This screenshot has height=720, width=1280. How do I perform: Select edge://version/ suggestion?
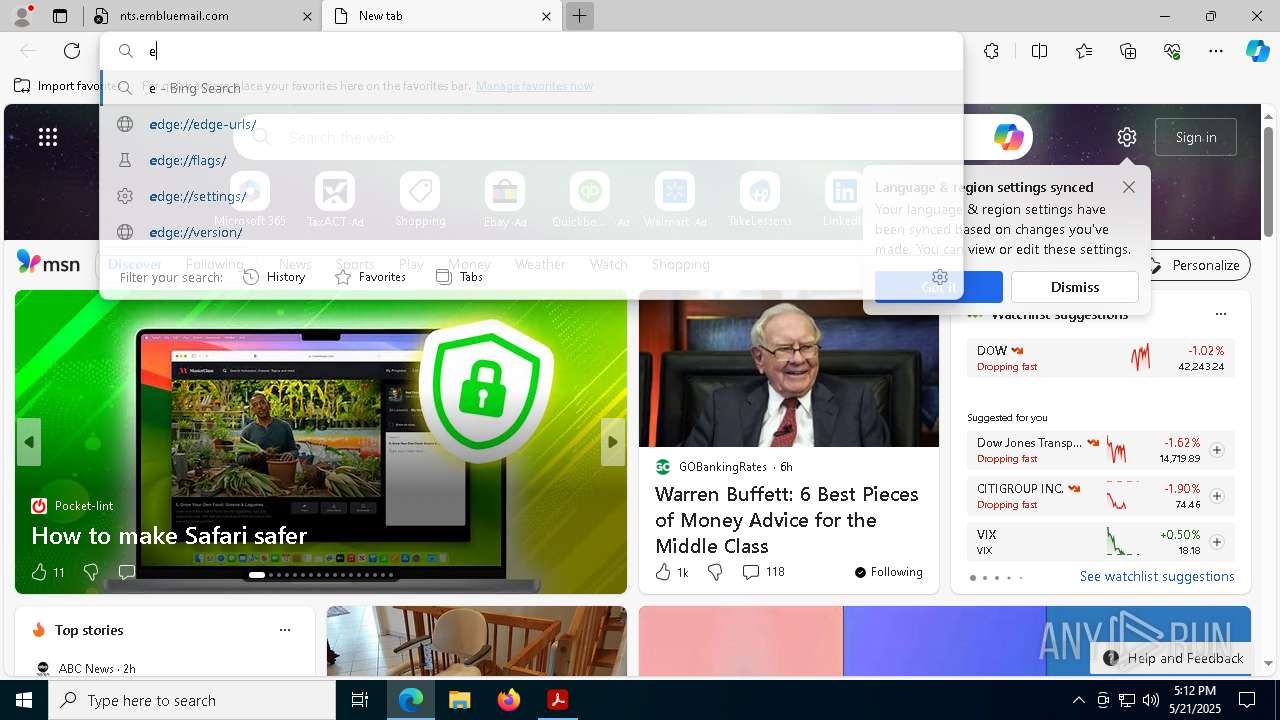point(531,232)
